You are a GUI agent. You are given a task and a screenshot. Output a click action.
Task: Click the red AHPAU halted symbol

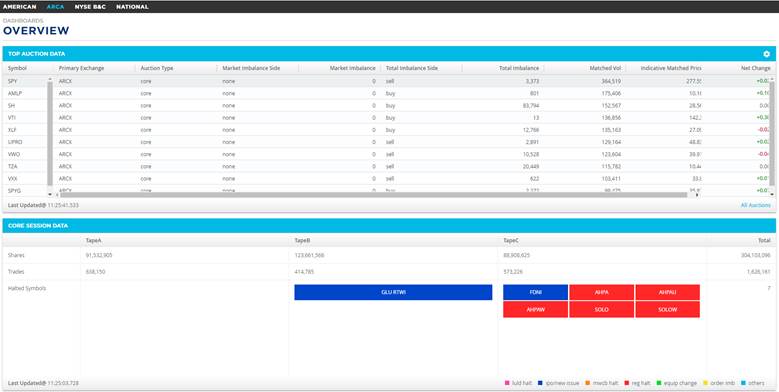click(x=668, y=292)
